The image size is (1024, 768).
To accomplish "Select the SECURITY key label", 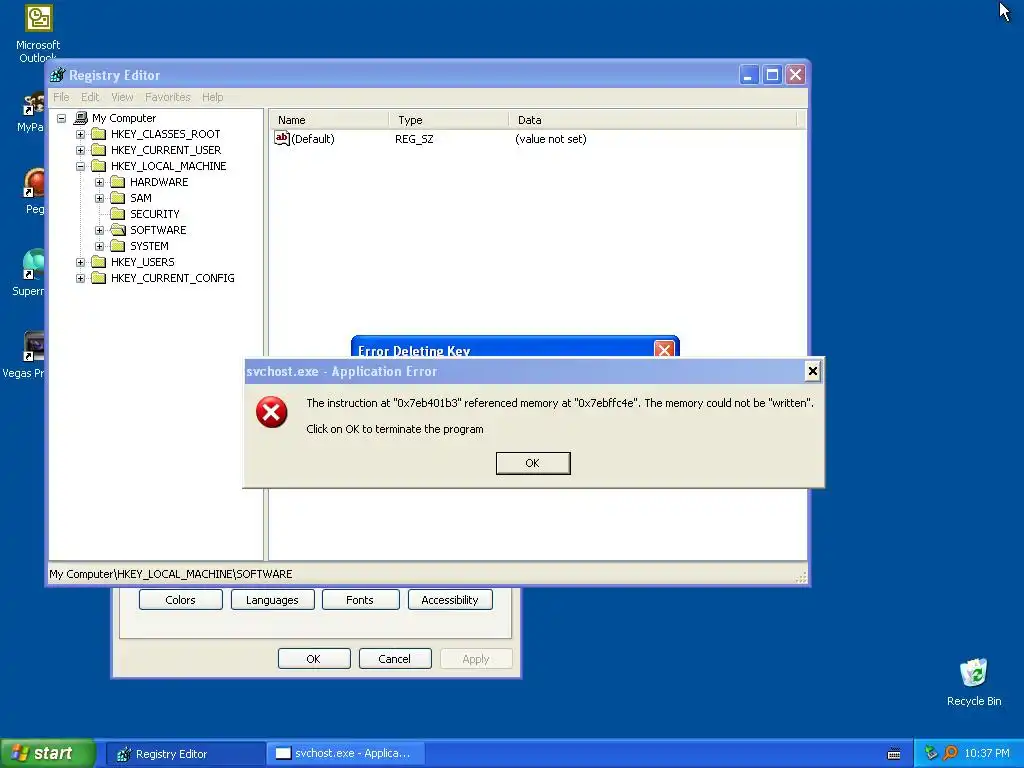I will tap(155, 214).
